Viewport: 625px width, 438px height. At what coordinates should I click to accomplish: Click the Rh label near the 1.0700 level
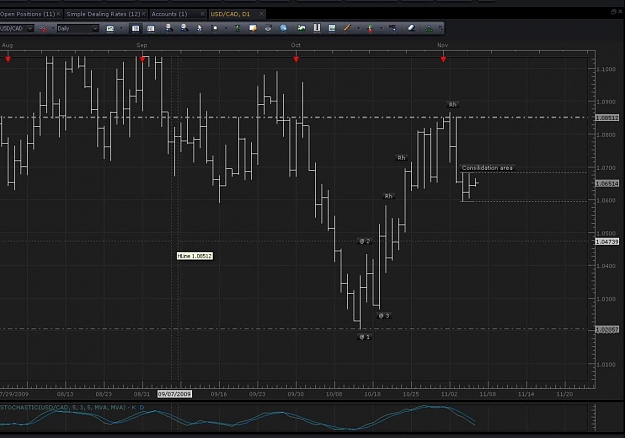pyautogui.click(x=401, y=158)
